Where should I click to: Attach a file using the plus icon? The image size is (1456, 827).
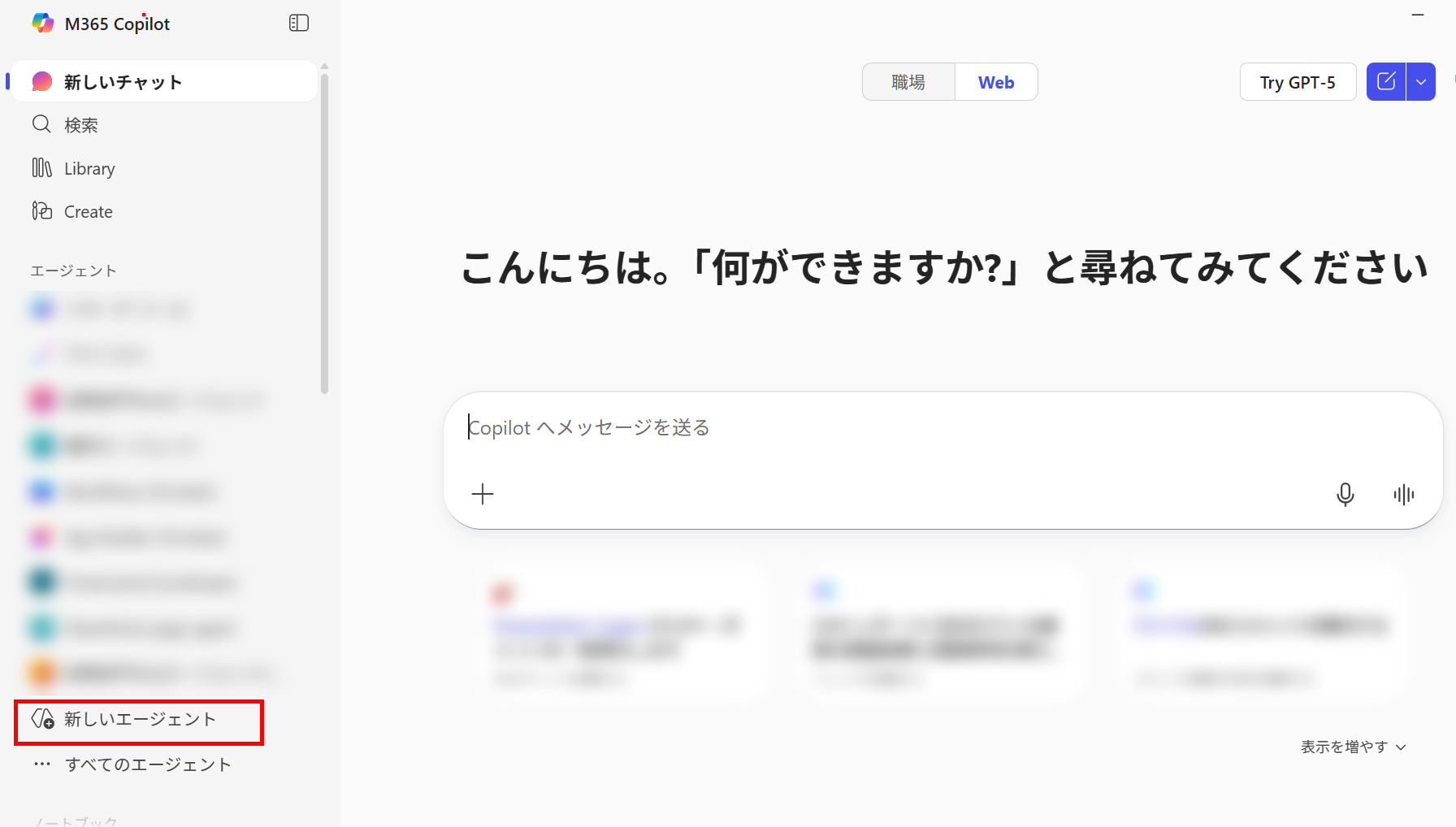click(x=483, y=494)
